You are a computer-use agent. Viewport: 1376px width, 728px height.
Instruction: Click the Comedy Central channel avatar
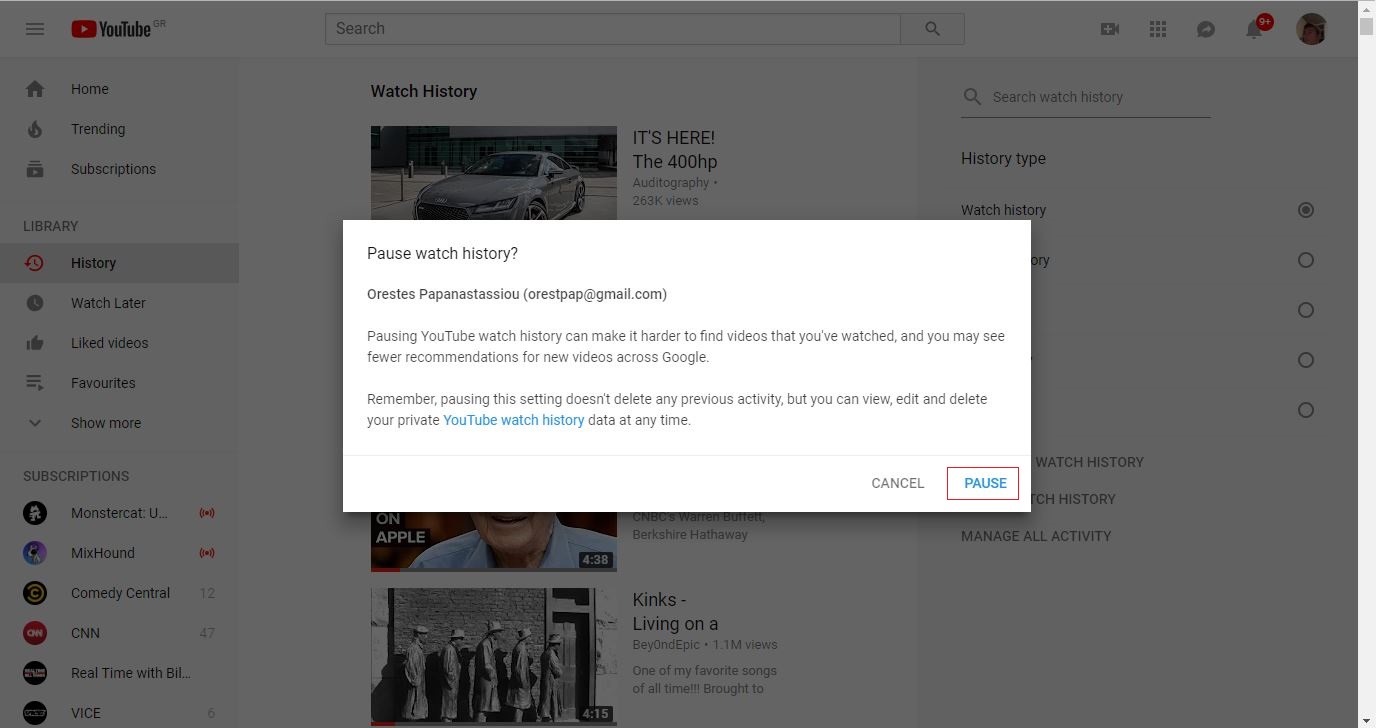pyautogui.click(x=35, y=593)
